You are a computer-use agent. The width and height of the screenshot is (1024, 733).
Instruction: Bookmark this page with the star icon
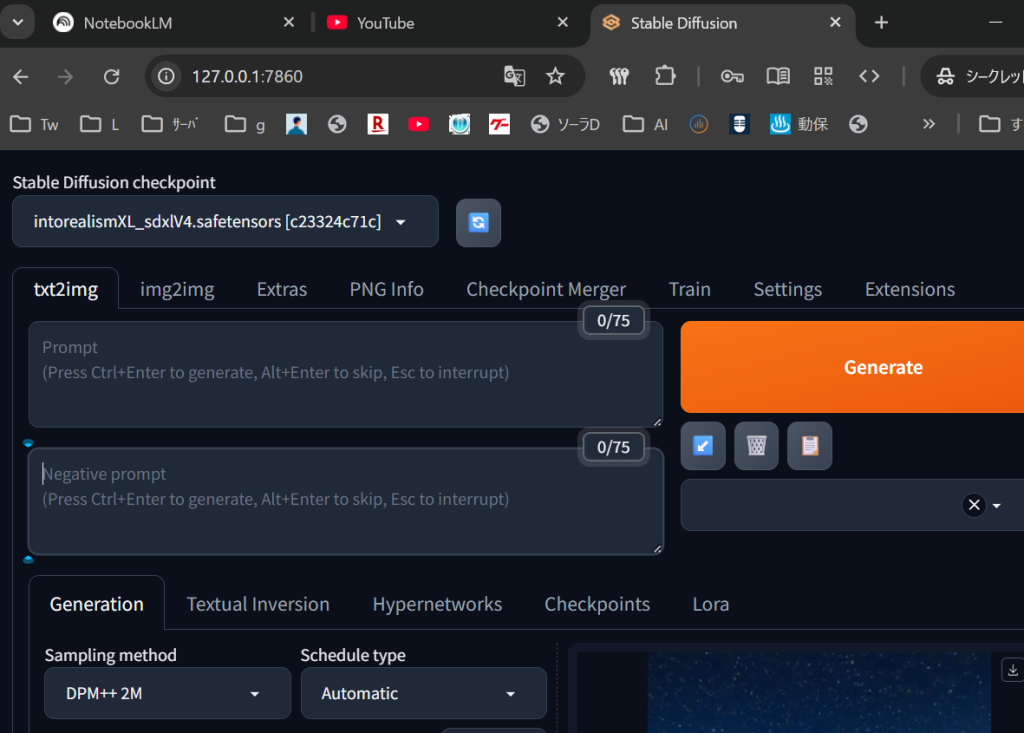pos(555,76)
